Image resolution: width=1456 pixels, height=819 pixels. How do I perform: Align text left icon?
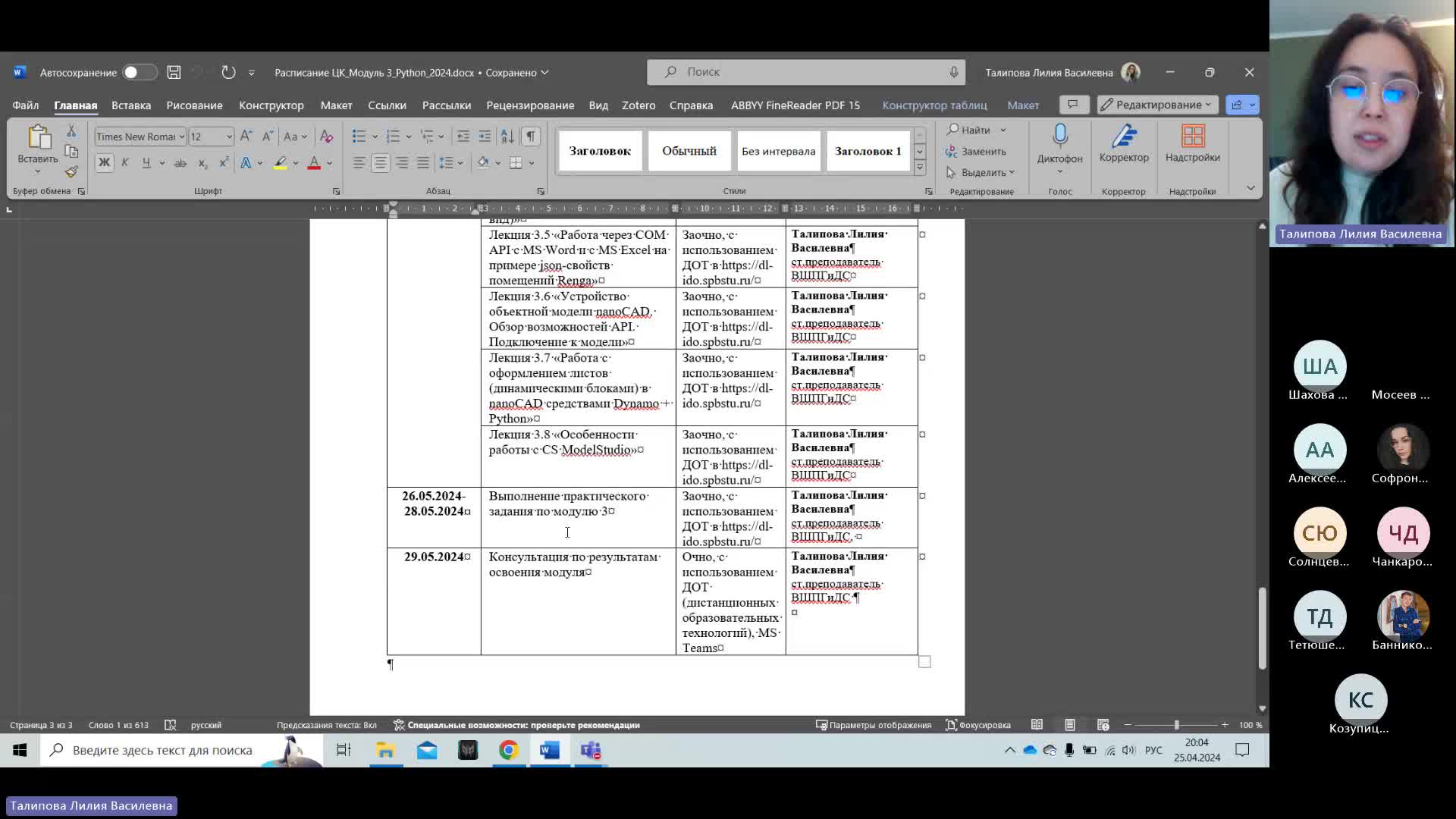tap(359, 163)
